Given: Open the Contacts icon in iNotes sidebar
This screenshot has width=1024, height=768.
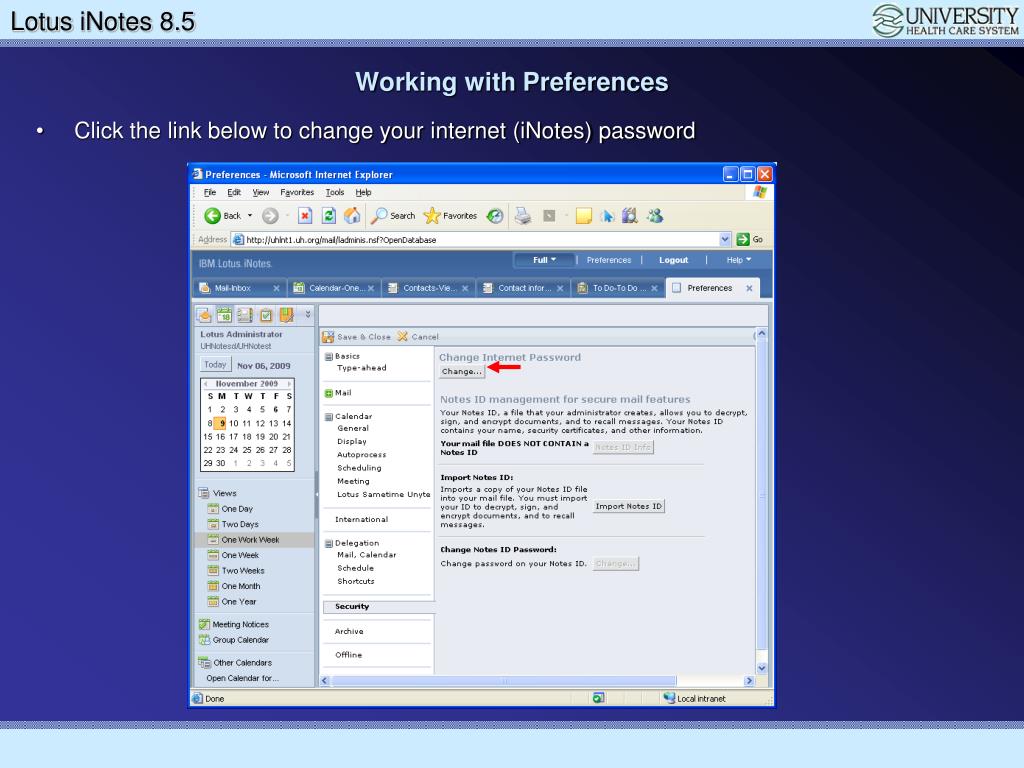Looking at the screenshot, I should point(245,315).
